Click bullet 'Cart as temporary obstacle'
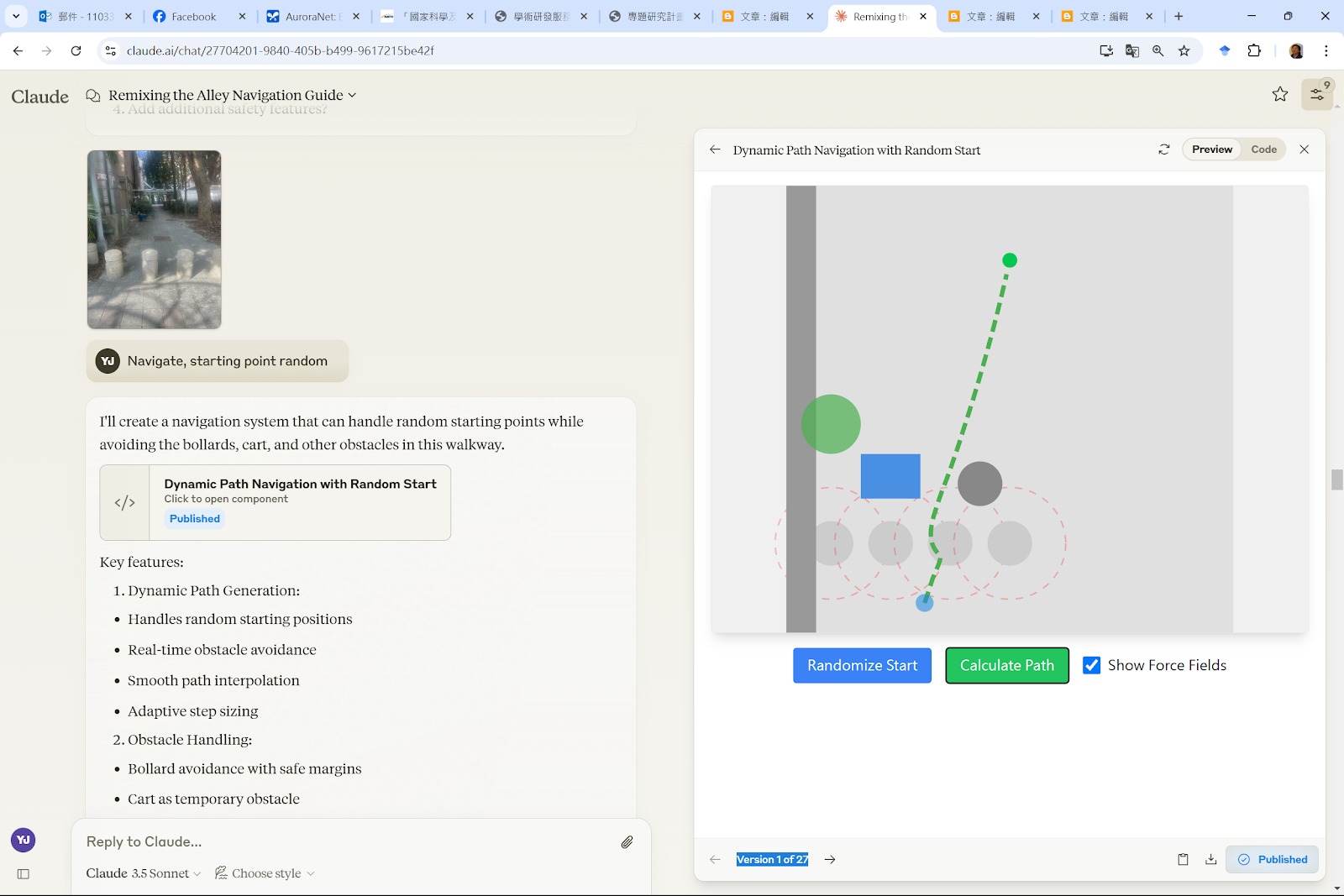This screenshot has height=896, width=1344. tap(213, 799)
